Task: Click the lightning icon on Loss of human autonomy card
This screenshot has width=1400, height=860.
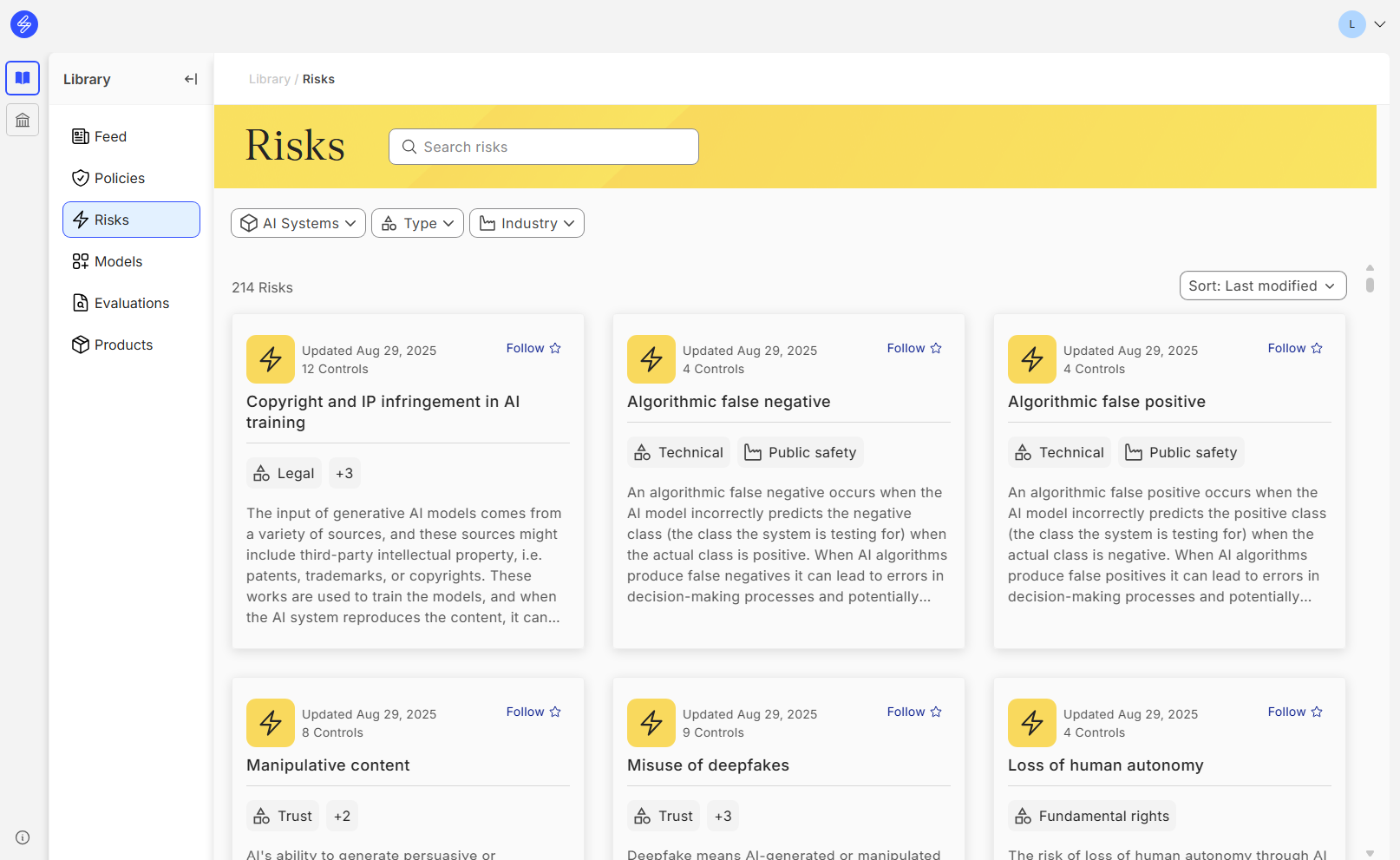Action: [x=1031, y=723]
